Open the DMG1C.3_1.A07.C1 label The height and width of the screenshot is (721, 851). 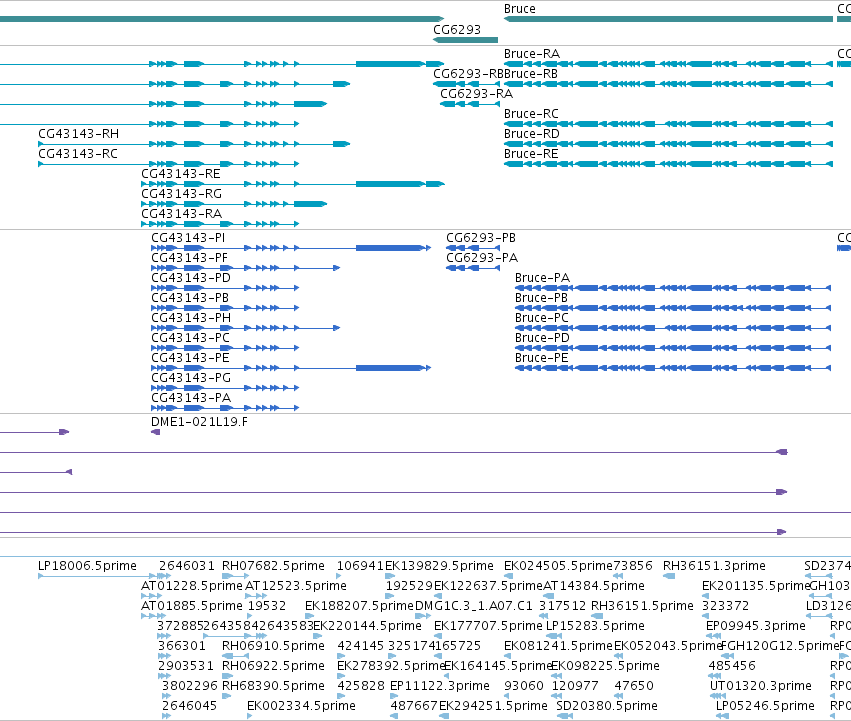474,605
